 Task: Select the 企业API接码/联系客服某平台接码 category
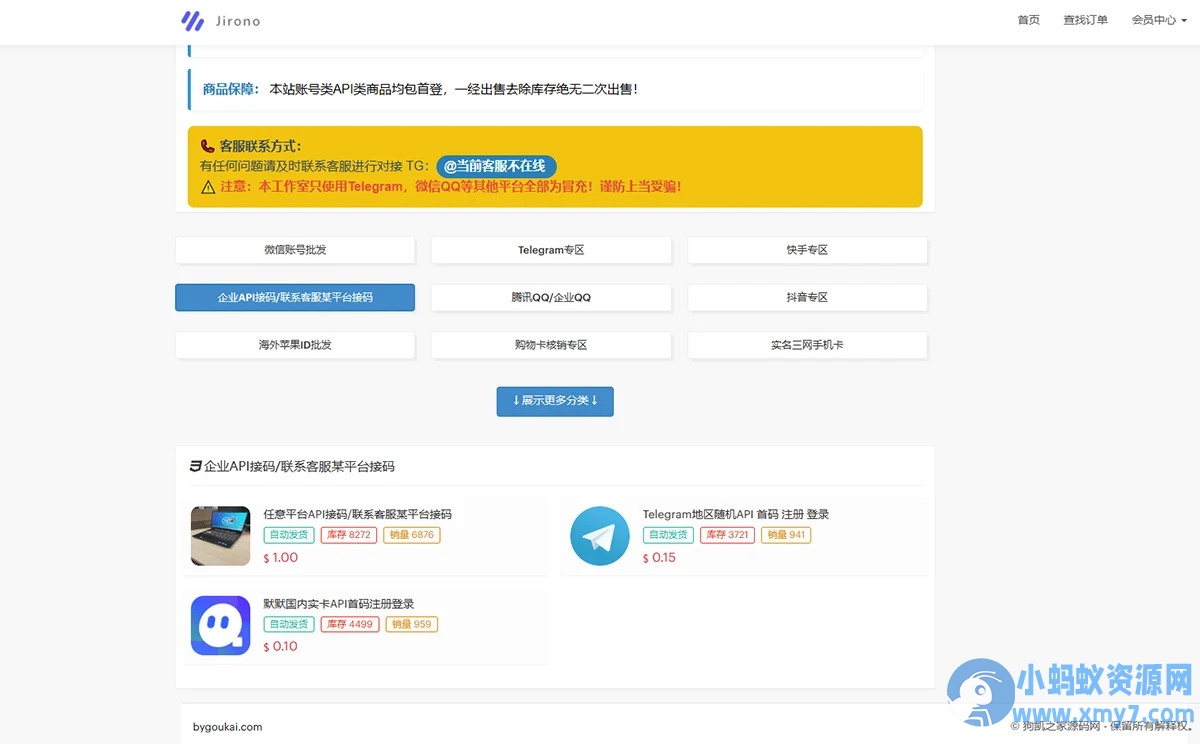coord(295,297)
